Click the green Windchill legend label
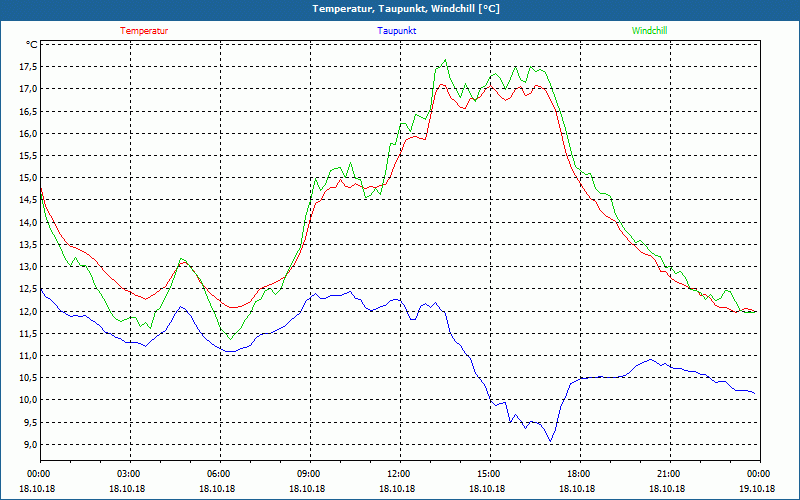The width and height of the screenshot is (800, 500). [650, 30]
